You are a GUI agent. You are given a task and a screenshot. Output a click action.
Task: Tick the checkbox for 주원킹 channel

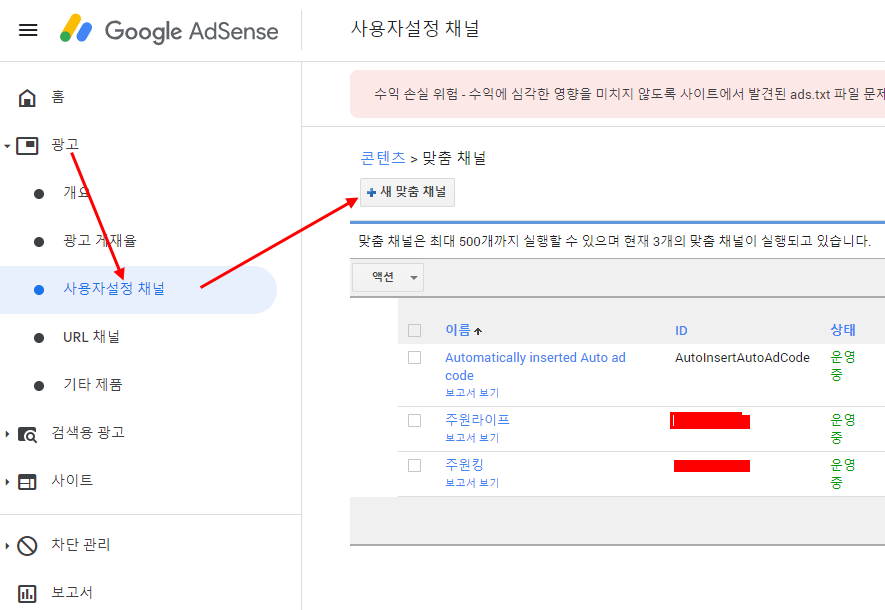[x=414, y=466]
